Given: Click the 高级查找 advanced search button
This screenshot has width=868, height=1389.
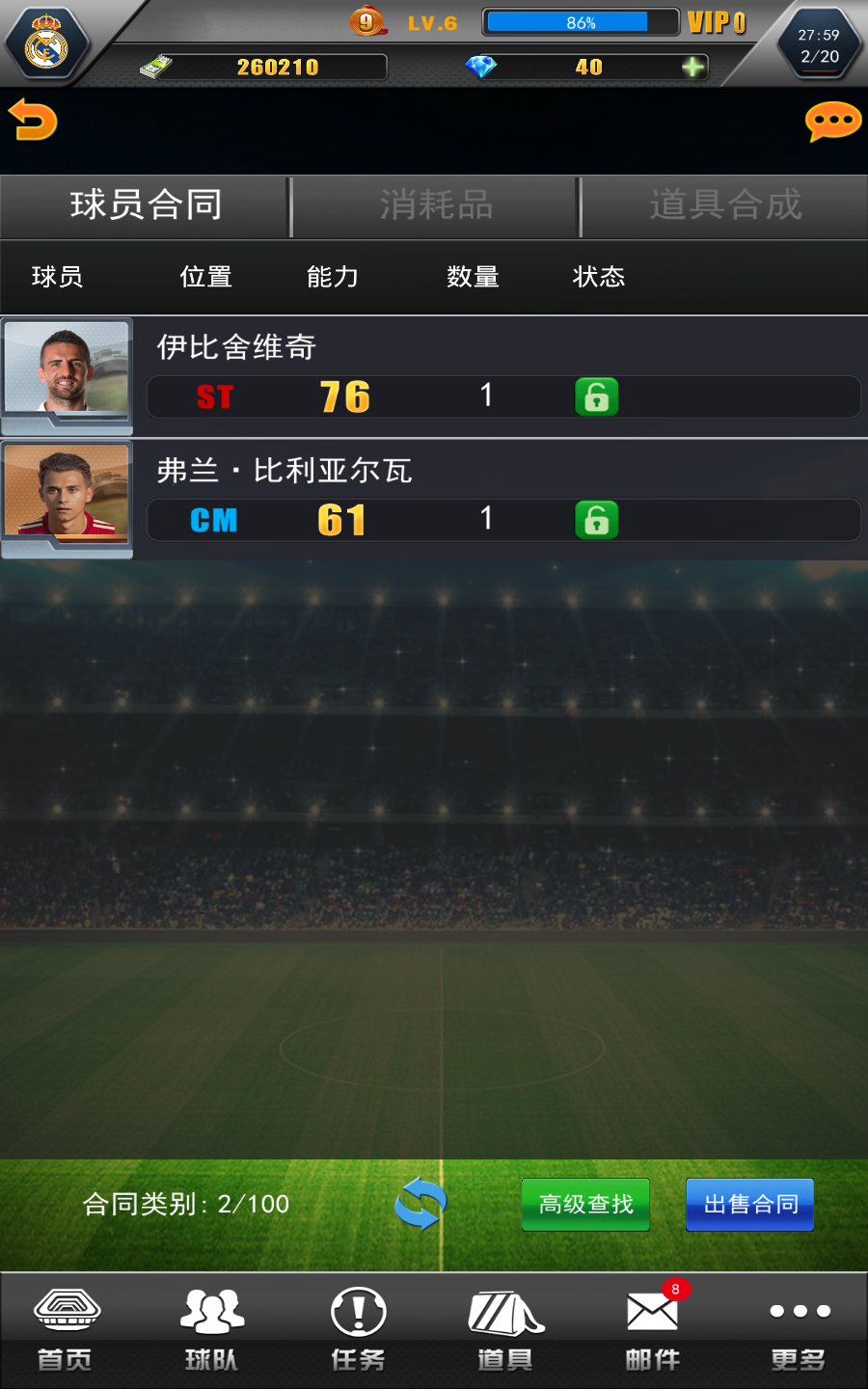Looking at the screenshot, I should tap(585, 1205).
